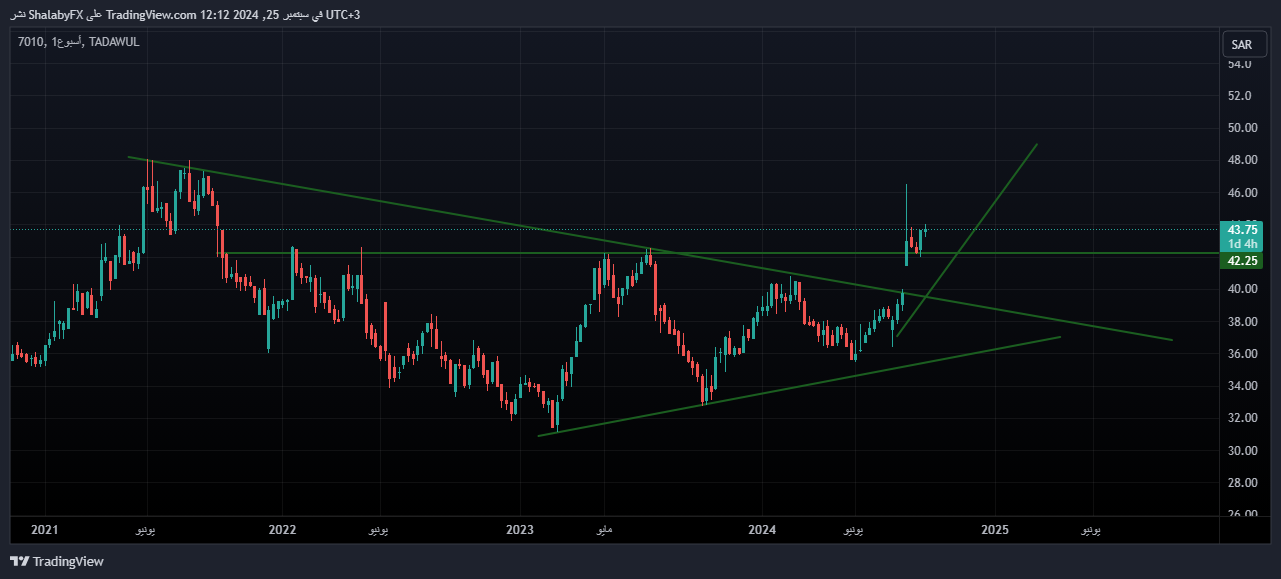Screen dimensions: 1281x579
Task: Click the 43.75 current price label
Action: tap(1242, 229)
